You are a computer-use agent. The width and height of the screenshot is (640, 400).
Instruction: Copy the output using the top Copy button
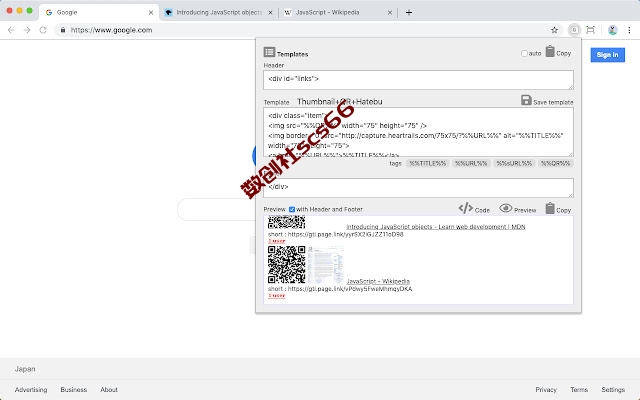coord(558,52)
